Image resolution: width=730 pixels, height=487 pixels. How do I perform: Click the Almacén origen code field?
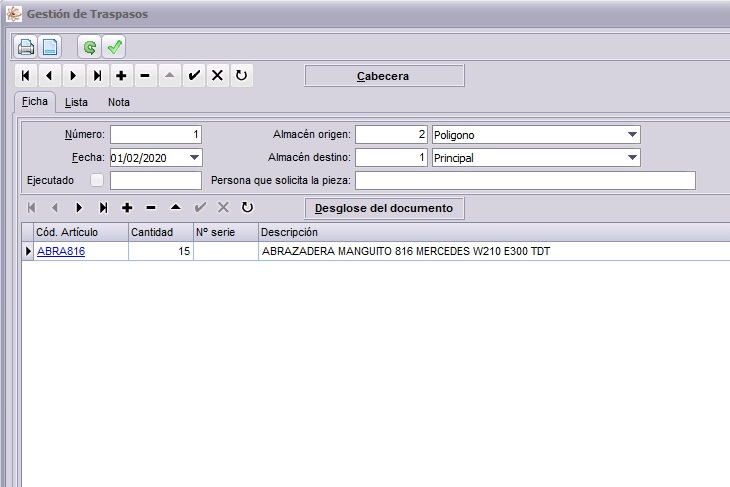tap(392, 135)
